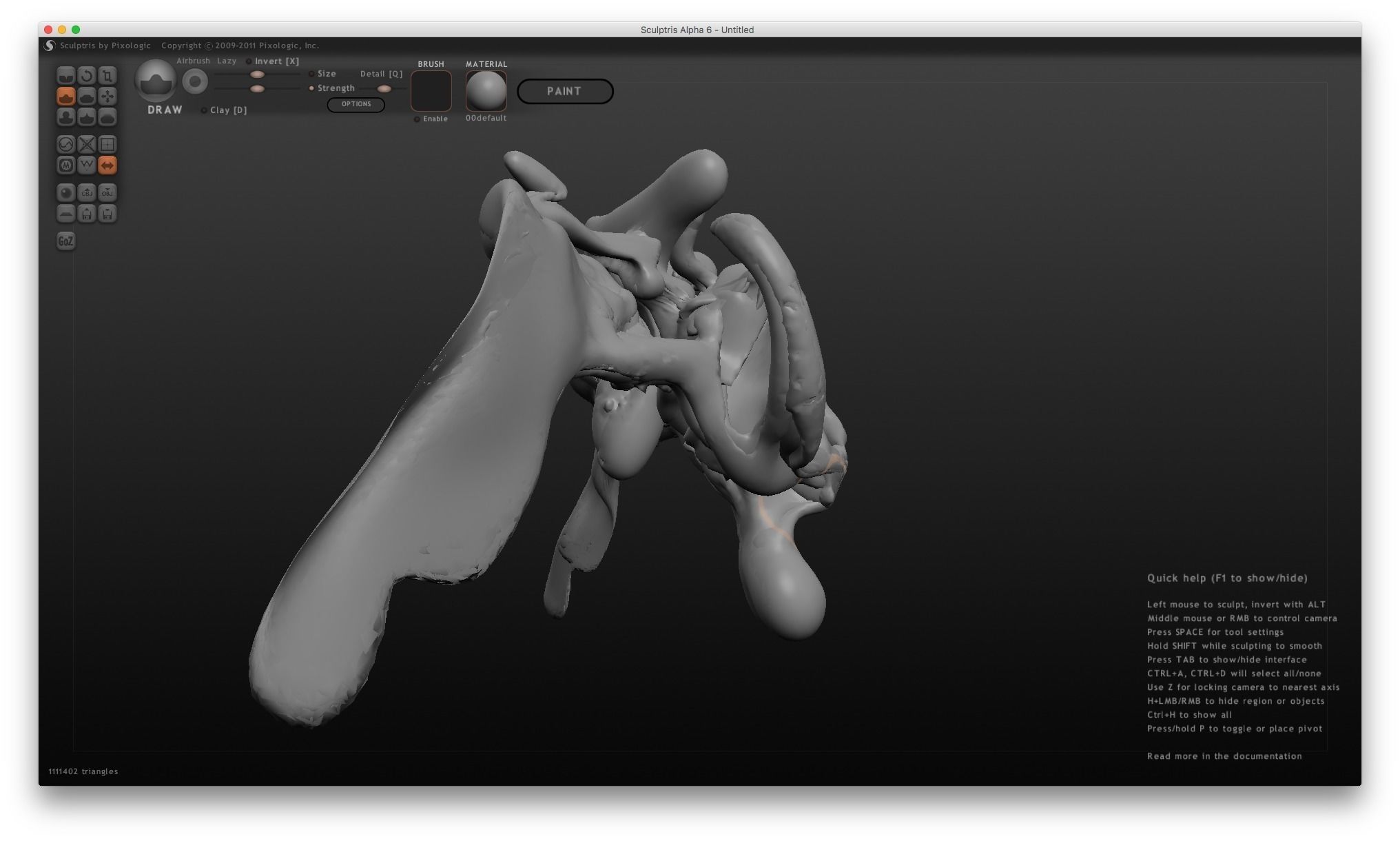Select the Flatten tool
1400x841 pixels.
86,96
